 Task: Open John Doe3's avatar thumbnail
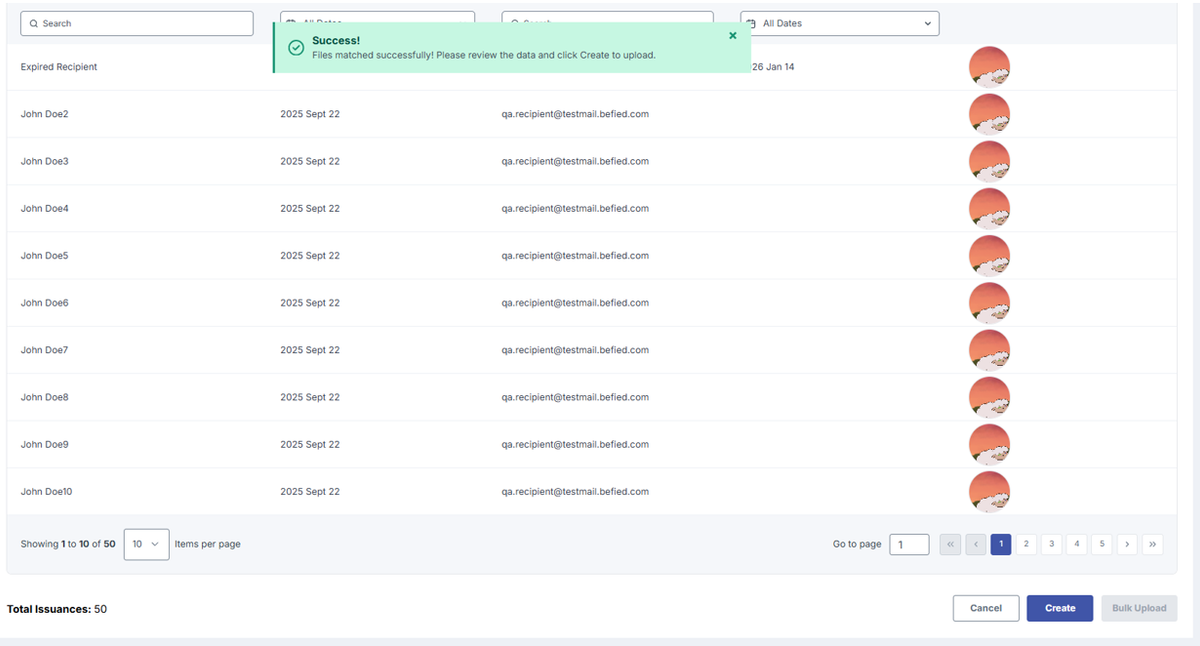tap(989, 161)
